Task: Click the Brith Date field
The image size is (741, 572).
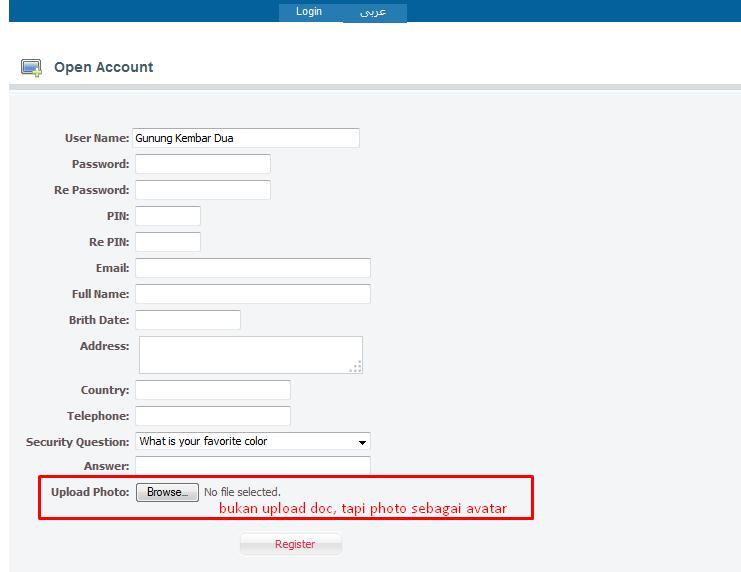Action: pyautogui.click(x=188, y=320)
